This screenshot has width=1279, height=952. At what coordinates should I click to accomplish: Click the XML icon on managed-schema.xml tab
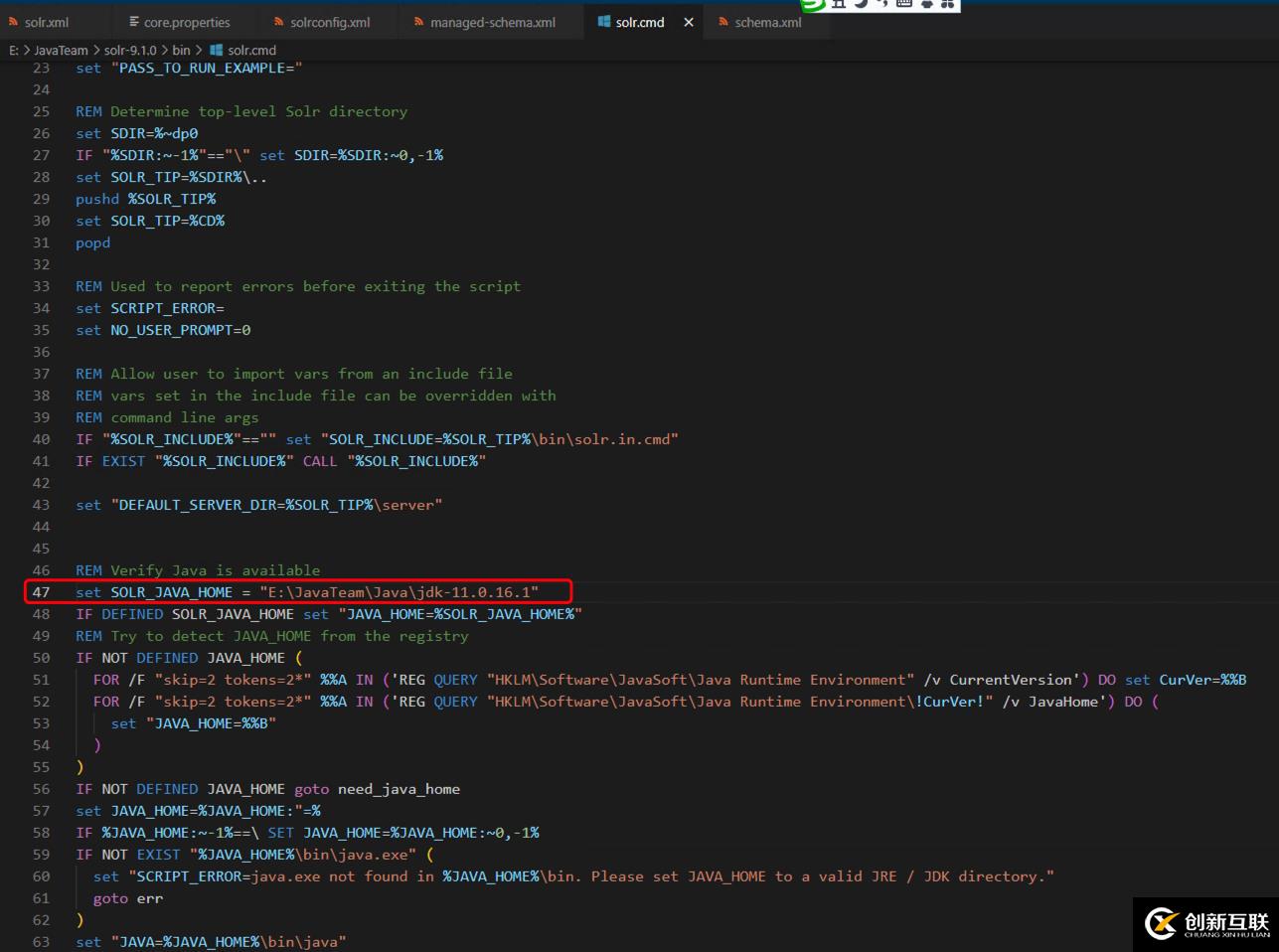(x=418, y=22)
